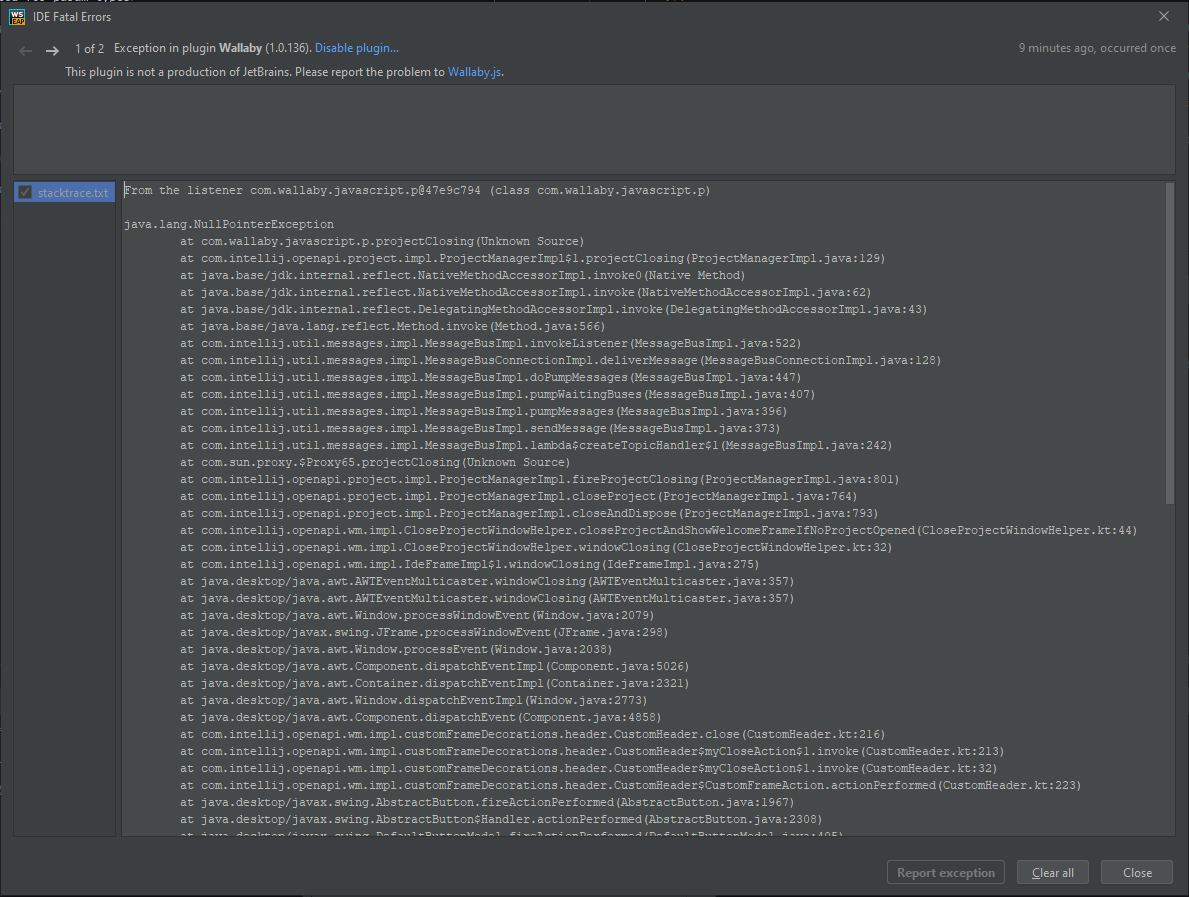The image size is (1189, 897).
Task: Click the 'From the listener com.wallaby.javascript.p' line
Action: [x=417, y=190]
